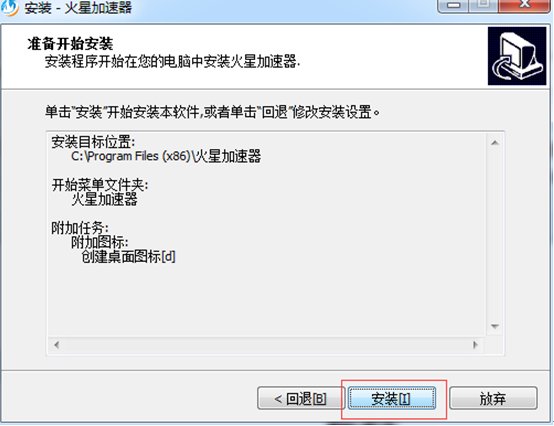Click the vertical scrollbar track of summary box
This screenshot has height=426, width=554.
(495, 235)
